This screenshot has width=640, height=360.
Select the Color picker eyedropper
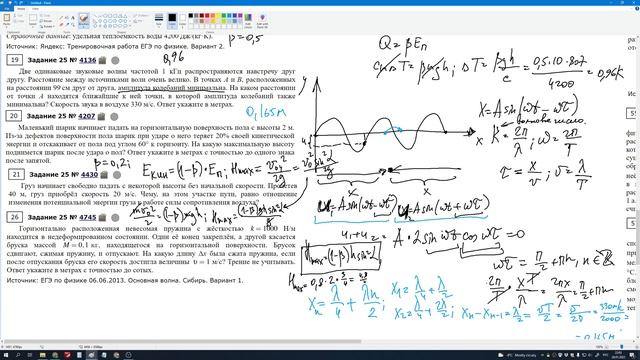click(x=67, y=24)
